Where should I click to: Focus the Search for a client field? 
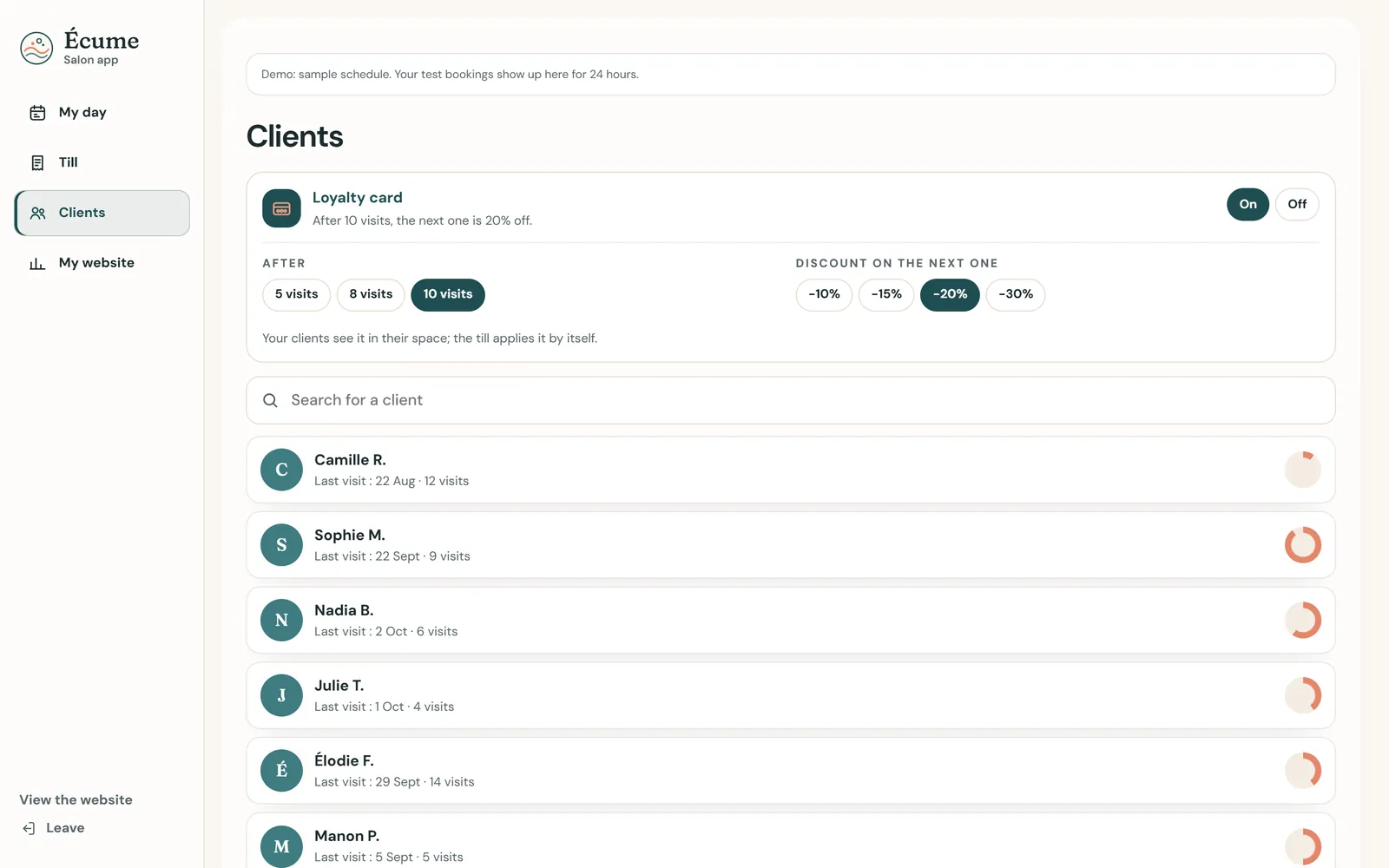point(791,400)
